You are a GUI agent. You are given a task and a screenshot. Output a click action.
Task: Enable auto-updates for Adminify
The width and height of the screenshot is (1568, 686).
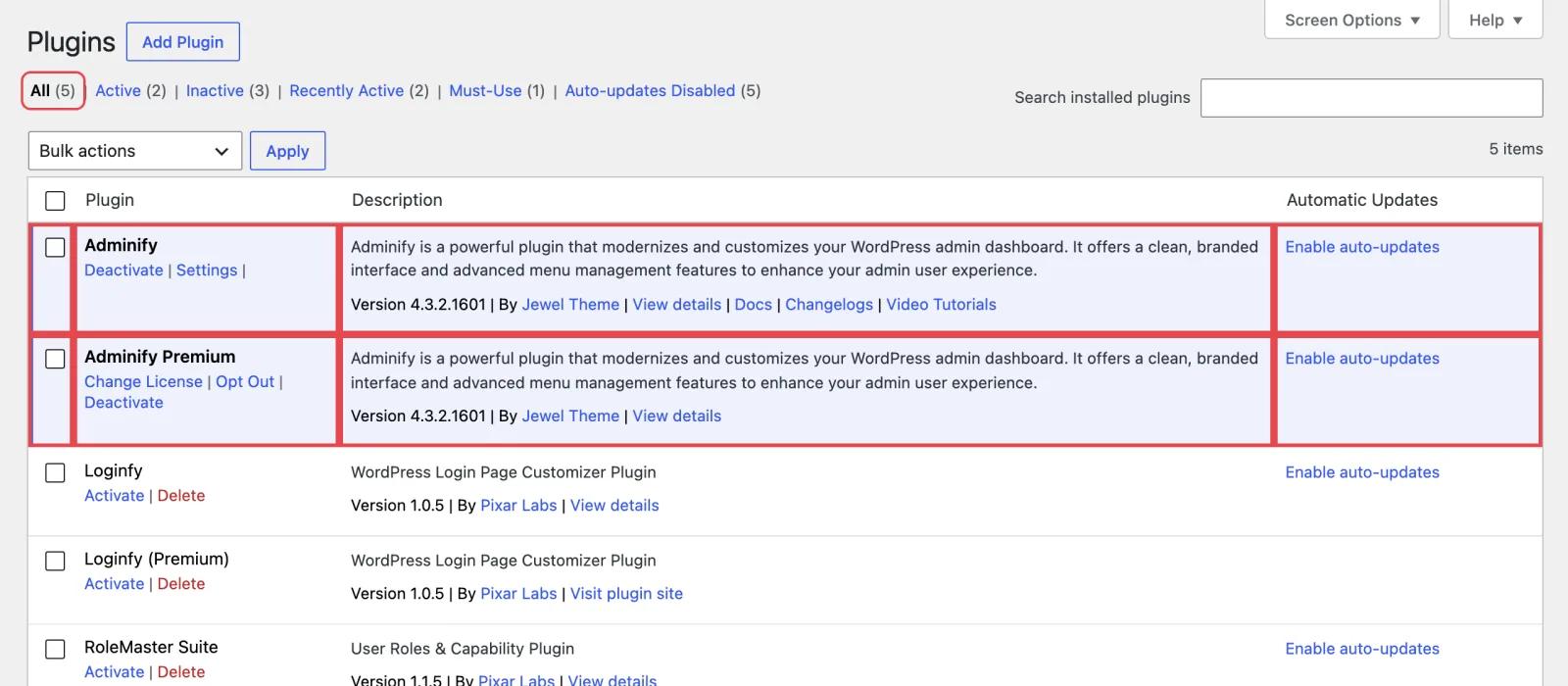pos(1362,247)
